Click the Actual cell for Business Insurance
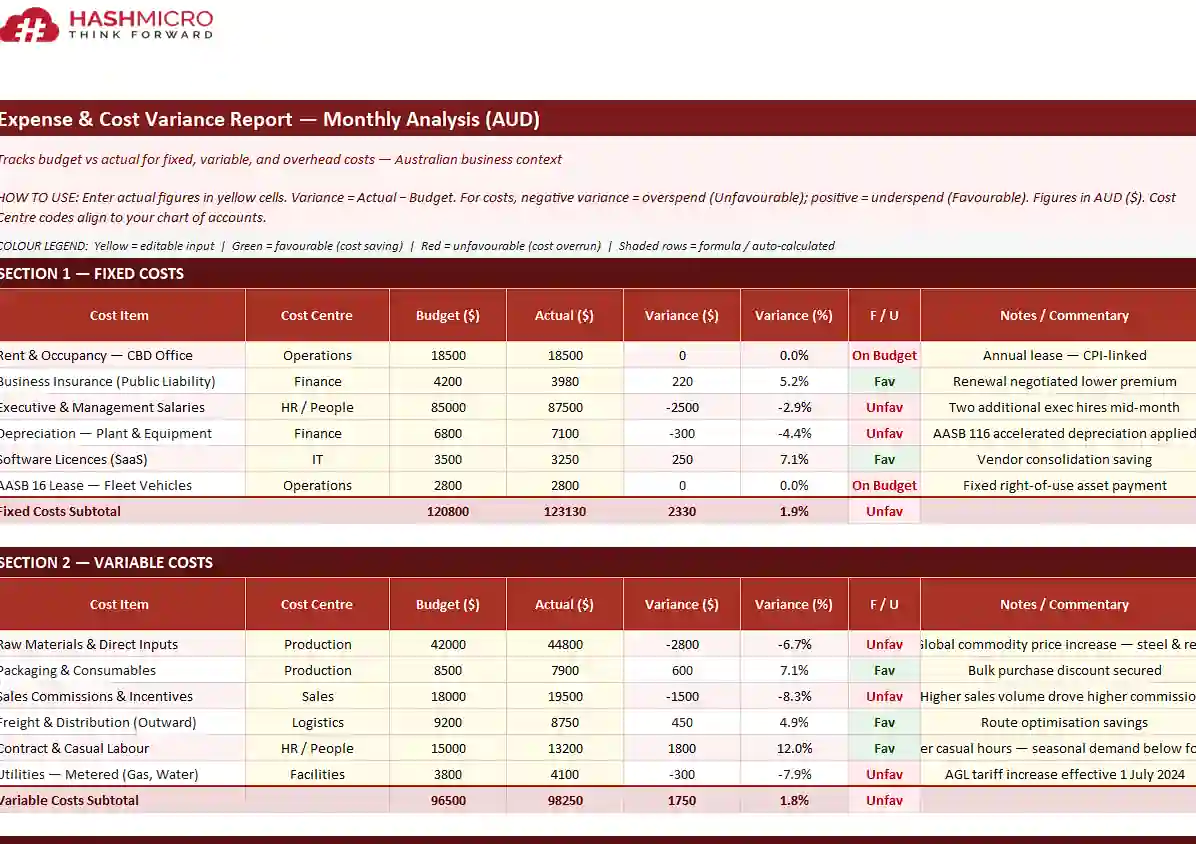Image resolution: width=1196 pixels, height=844 pixels. click(564, 381)
